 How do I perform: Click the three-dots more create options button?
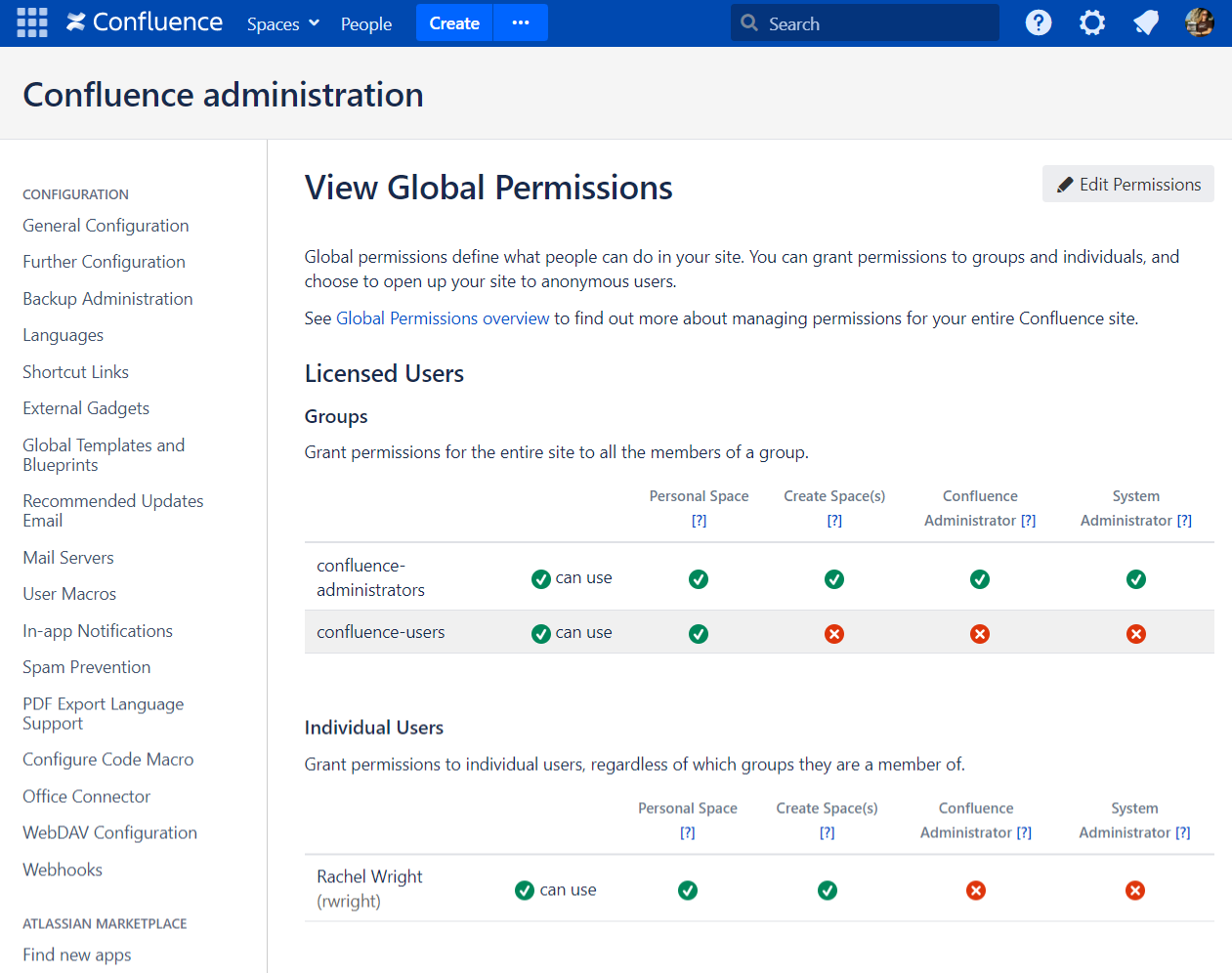tap(521, 22)
